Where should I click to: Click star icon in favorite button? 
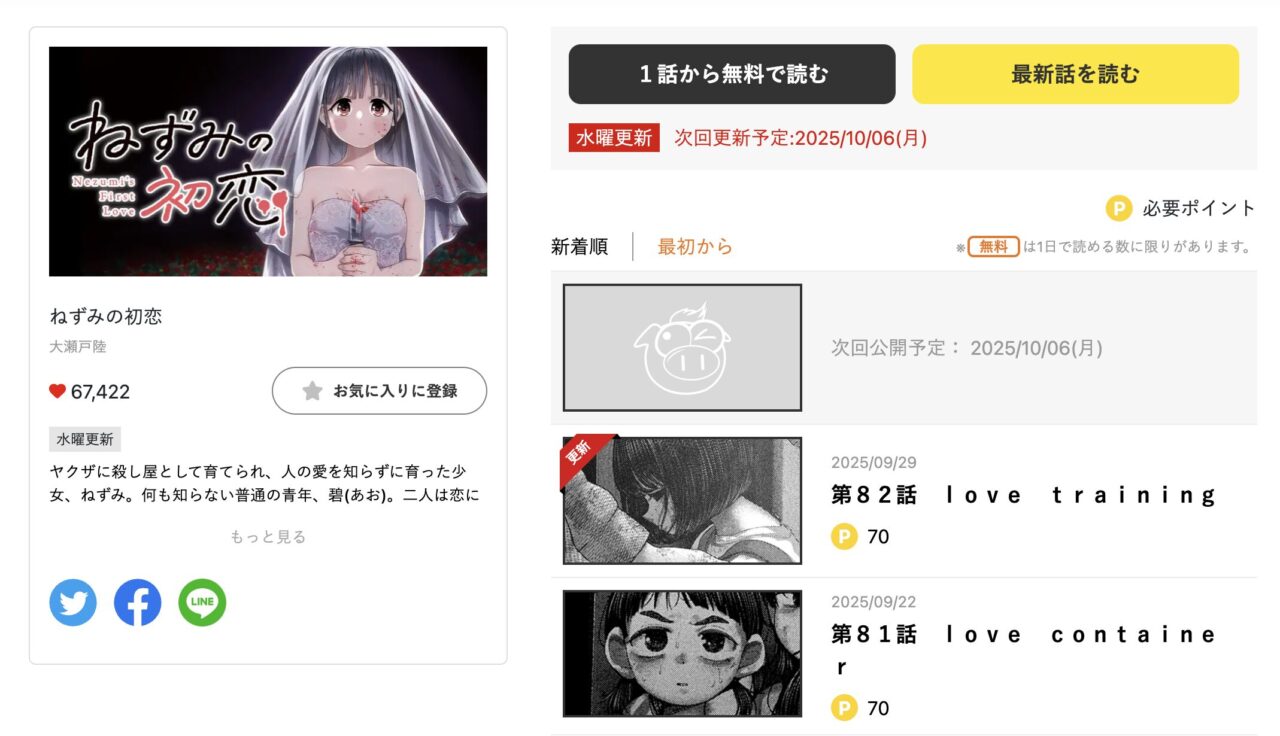tap(312, 391)
